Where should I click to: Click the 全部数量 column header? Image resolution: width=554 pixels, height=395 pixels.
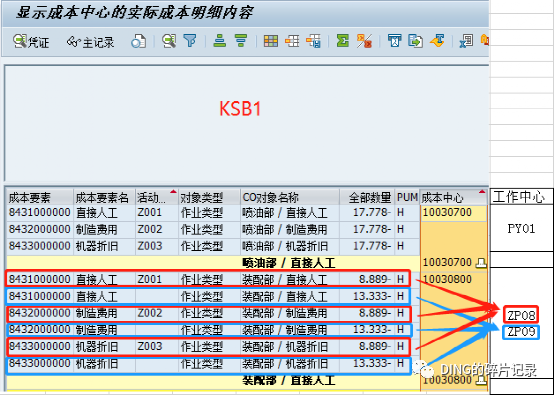pyautogui.click(x=367, y=197)
